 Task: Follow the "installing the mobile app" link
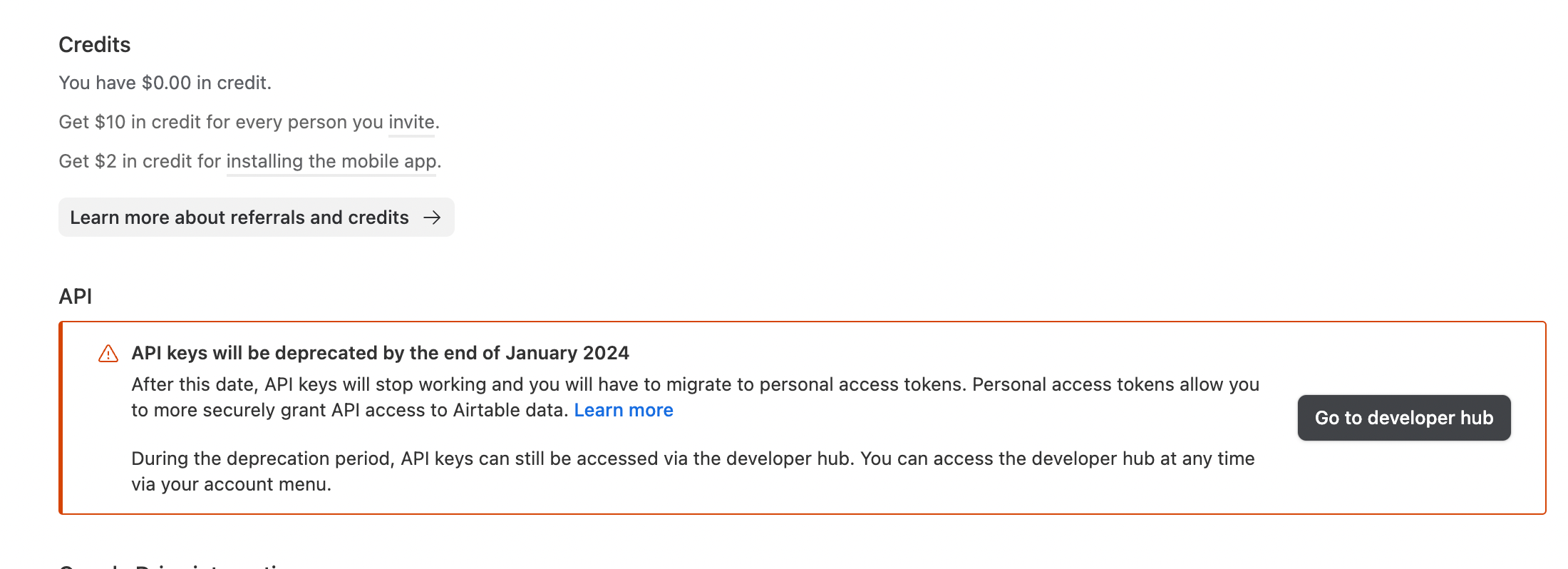coord(331,161)
